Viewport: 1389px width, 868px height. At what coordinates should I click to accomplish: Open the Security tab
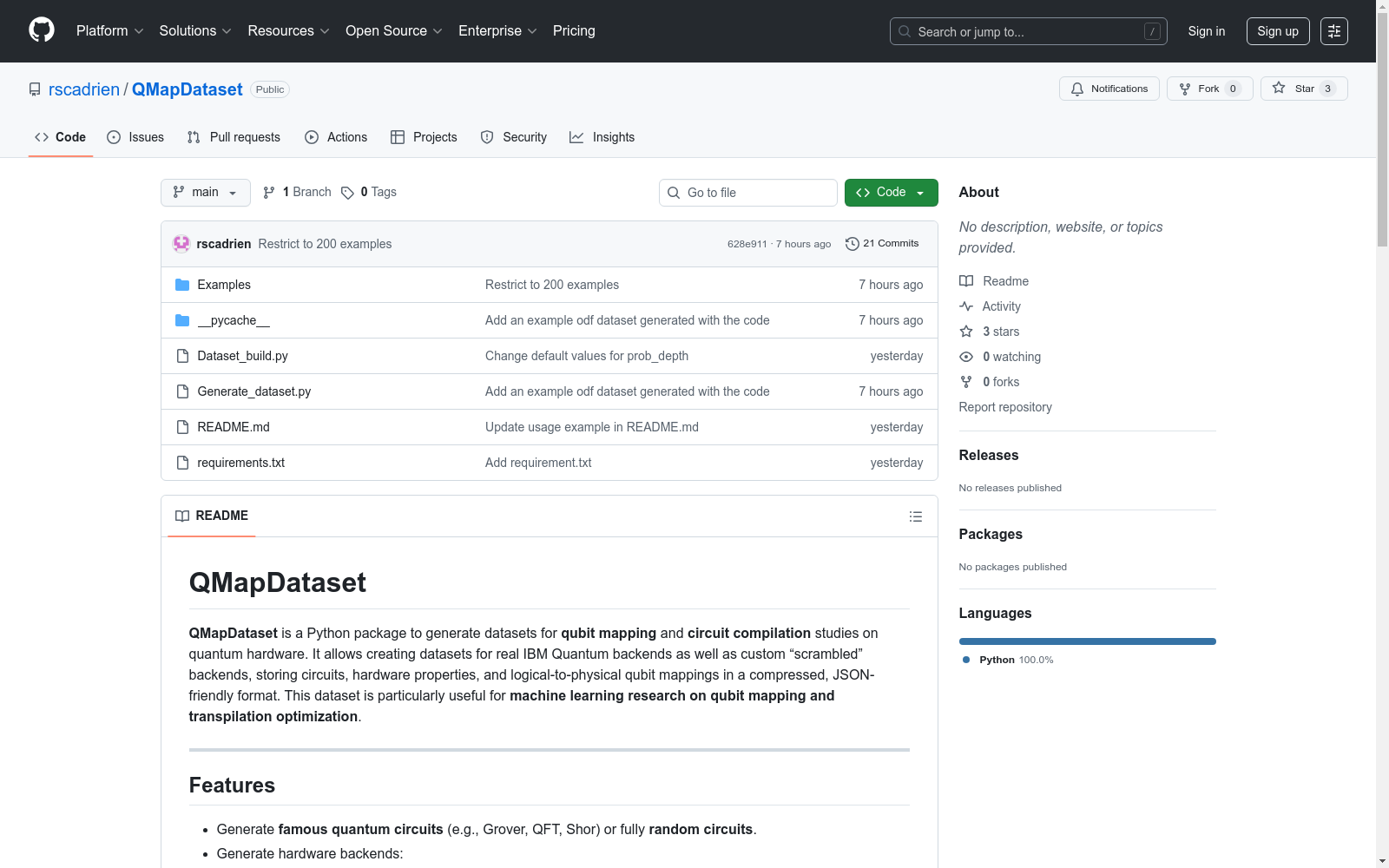[x=514, y=137]
